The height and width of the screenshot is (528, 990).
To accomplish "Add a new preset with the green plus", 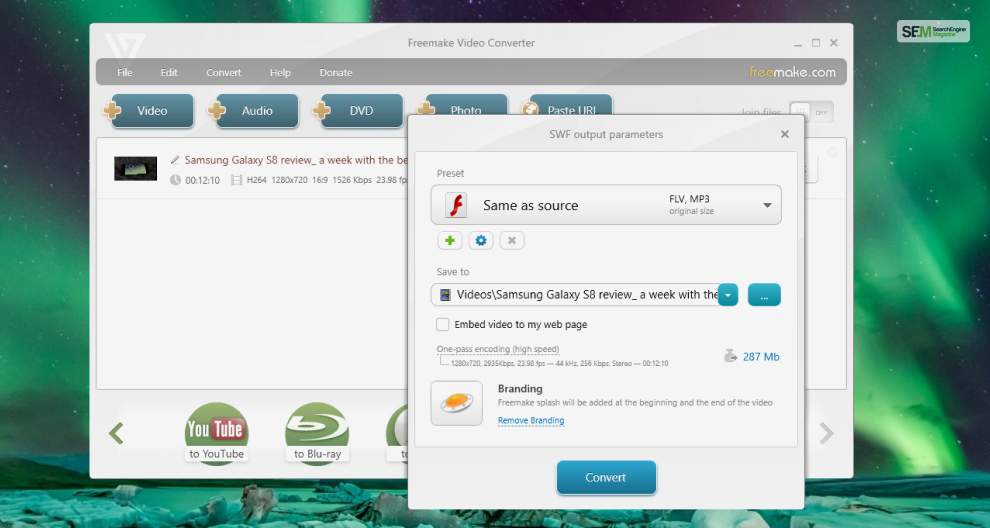I will point(450,241).
